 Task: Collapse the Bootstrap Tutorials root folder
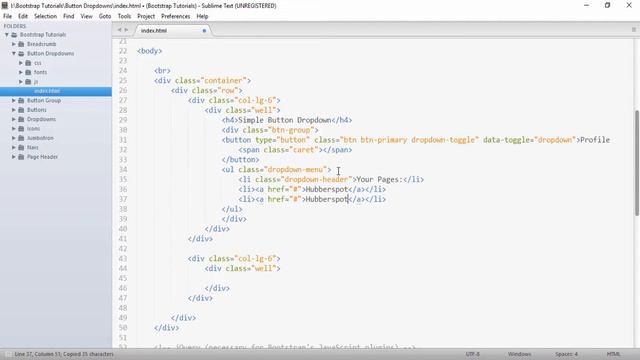7,35
